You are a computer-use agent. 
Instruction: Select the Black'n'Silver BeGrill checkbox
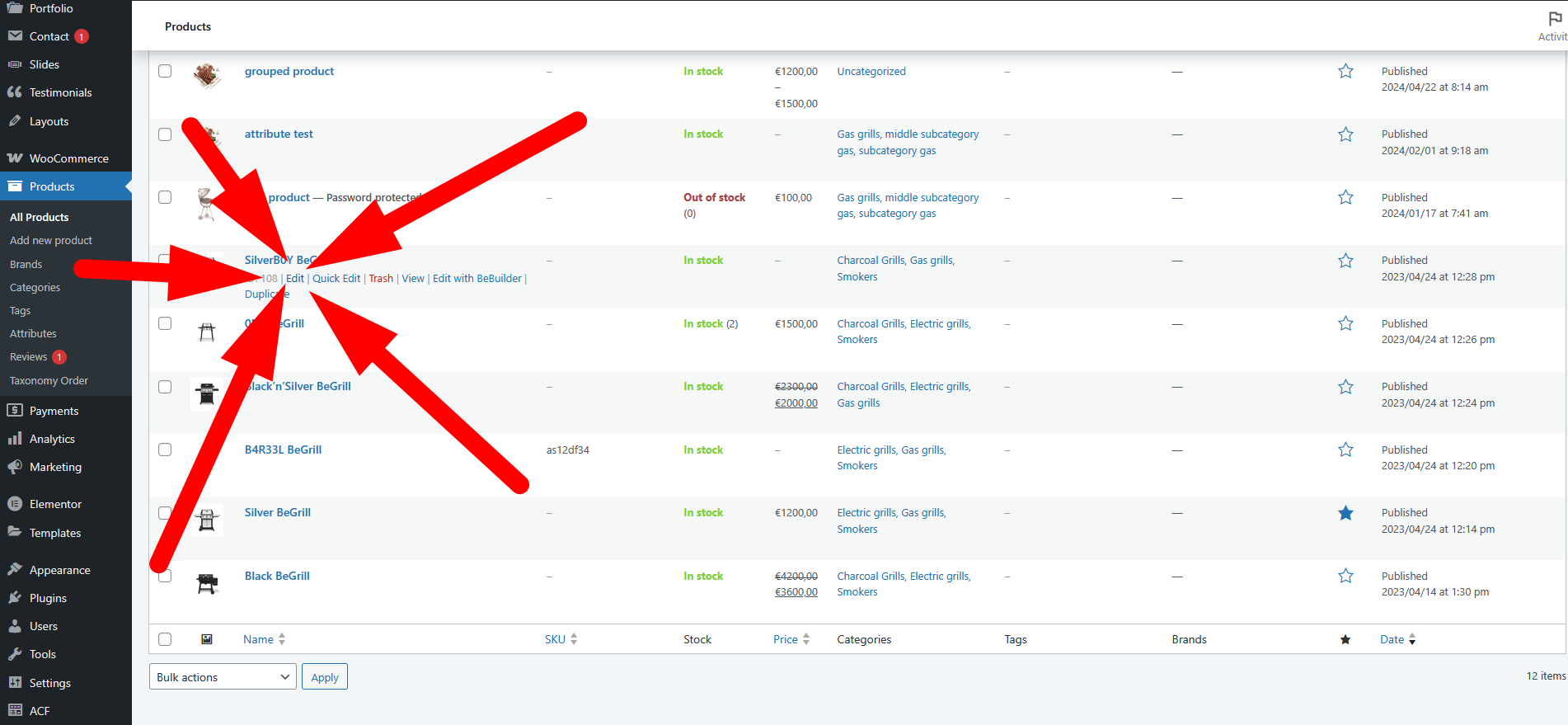[165, 387]
